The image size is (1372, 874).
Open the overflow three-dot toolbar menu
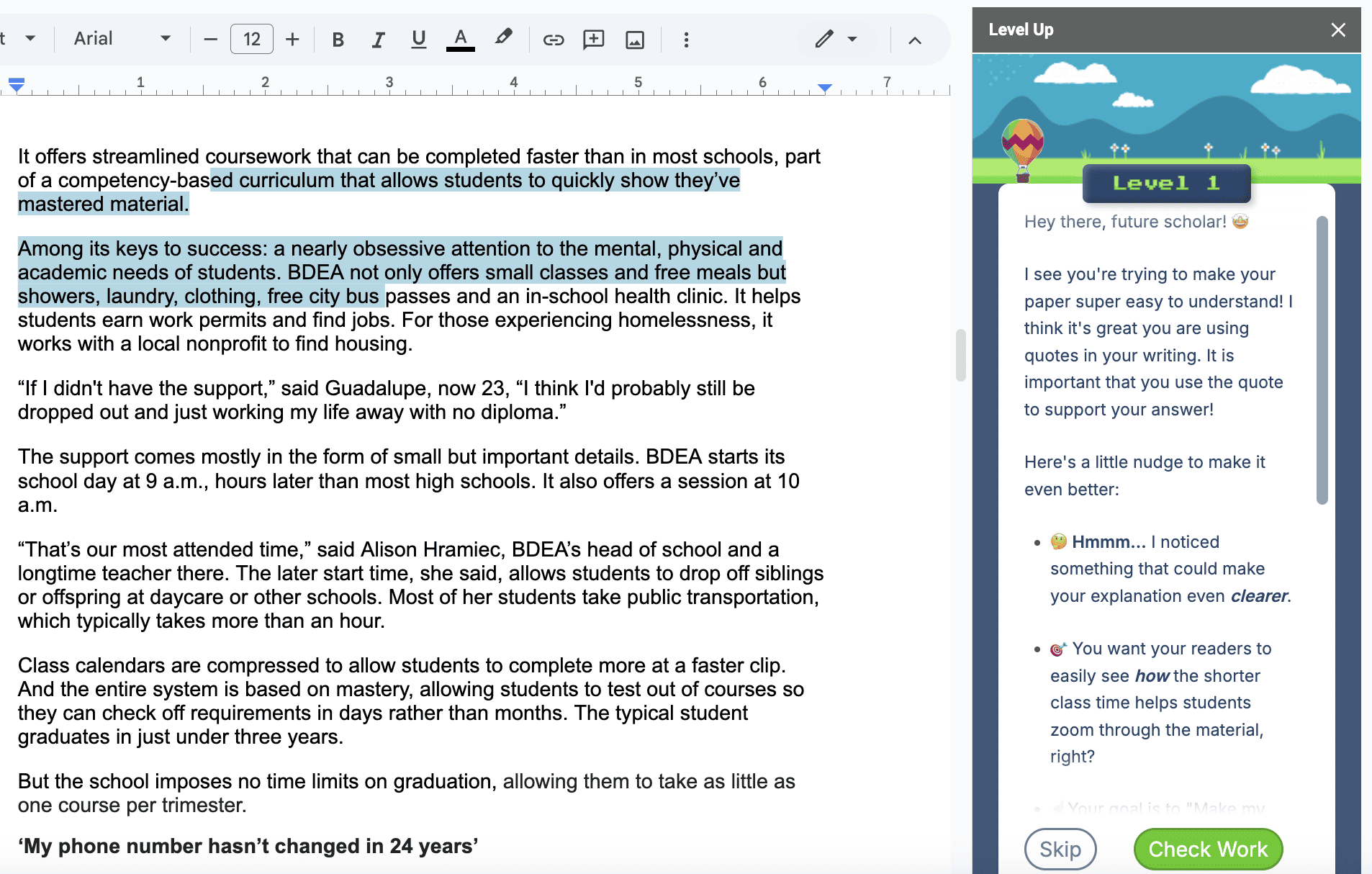tap(685, 40)
